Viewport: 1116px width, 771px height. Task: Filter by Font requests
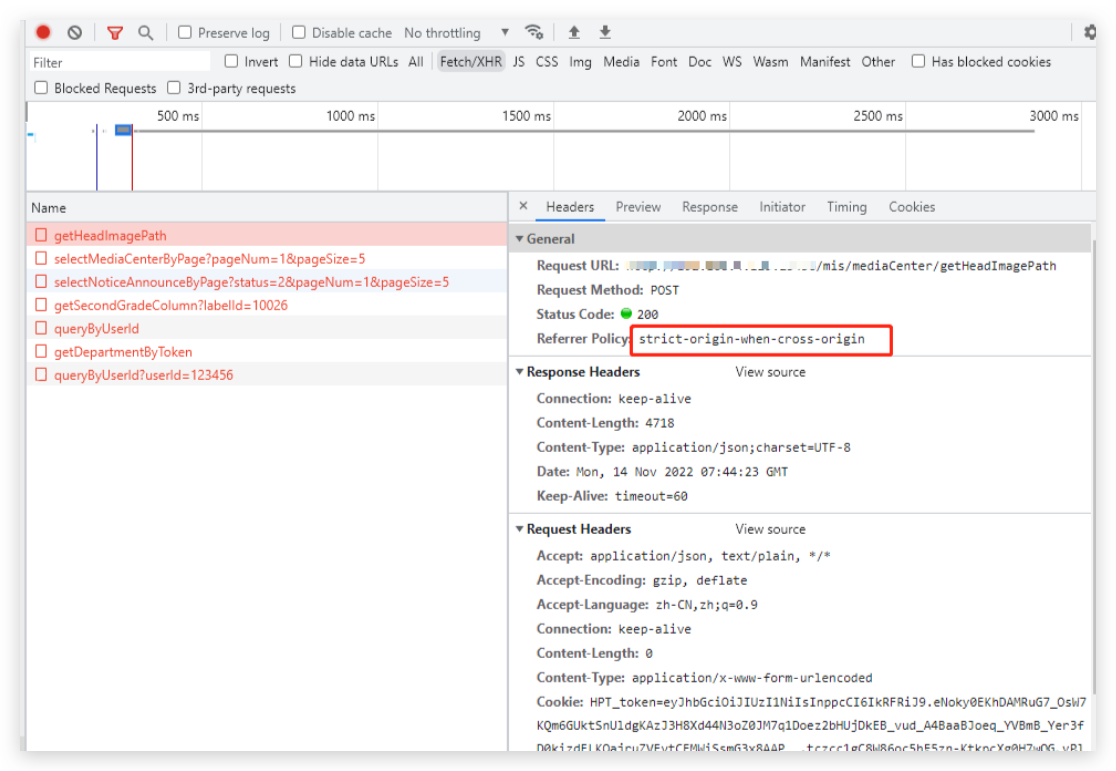point(663,62)
